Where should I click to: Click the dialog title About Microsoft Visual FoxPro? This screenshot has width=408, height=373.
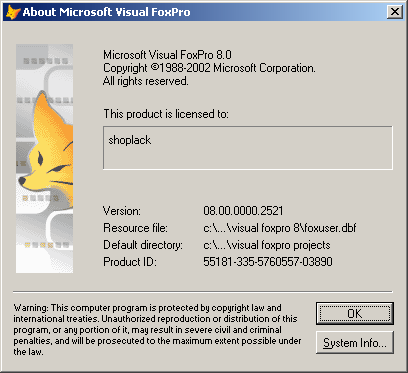point(106,12)
